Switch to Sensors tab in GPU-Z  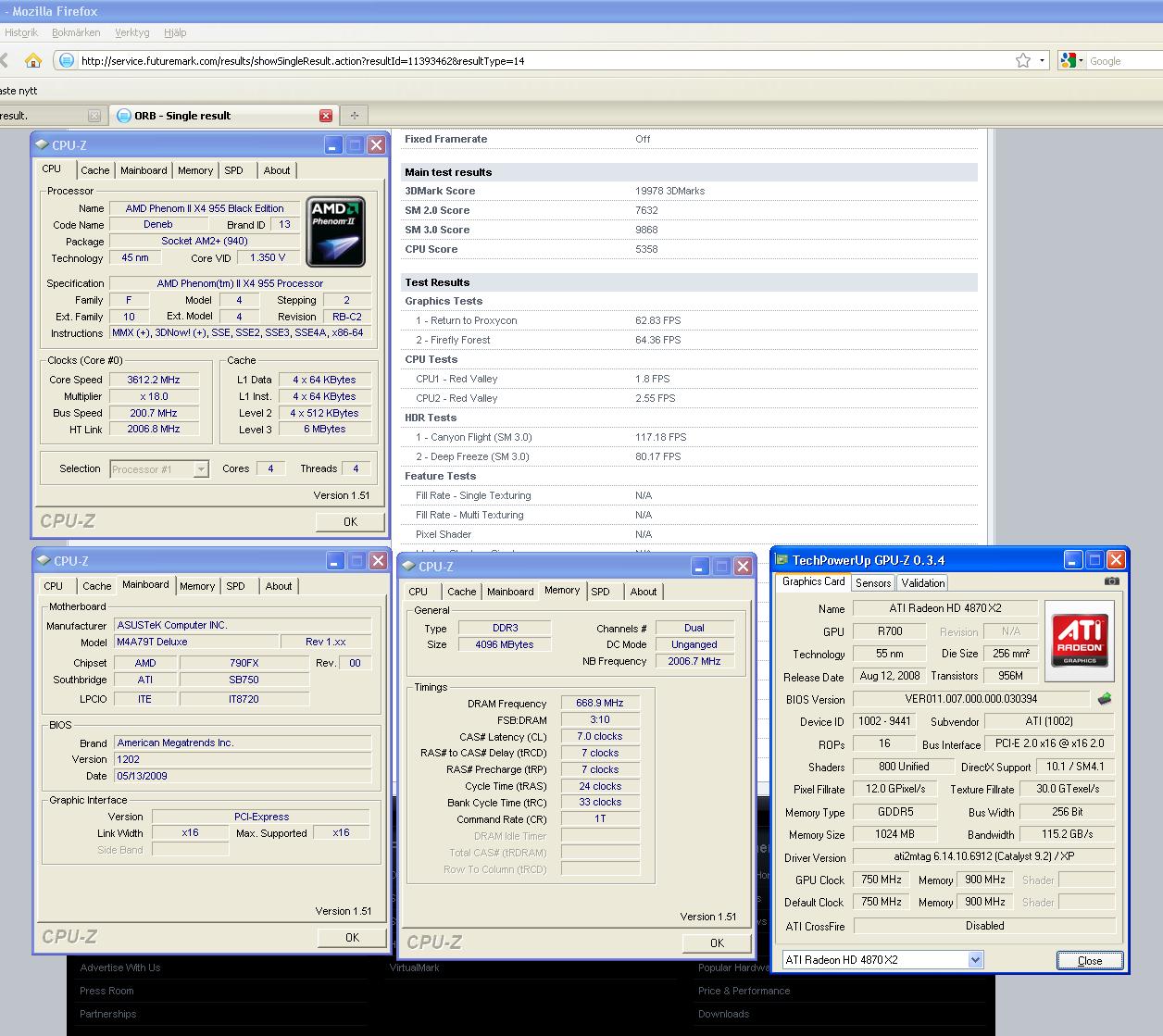tap(873, 582)
